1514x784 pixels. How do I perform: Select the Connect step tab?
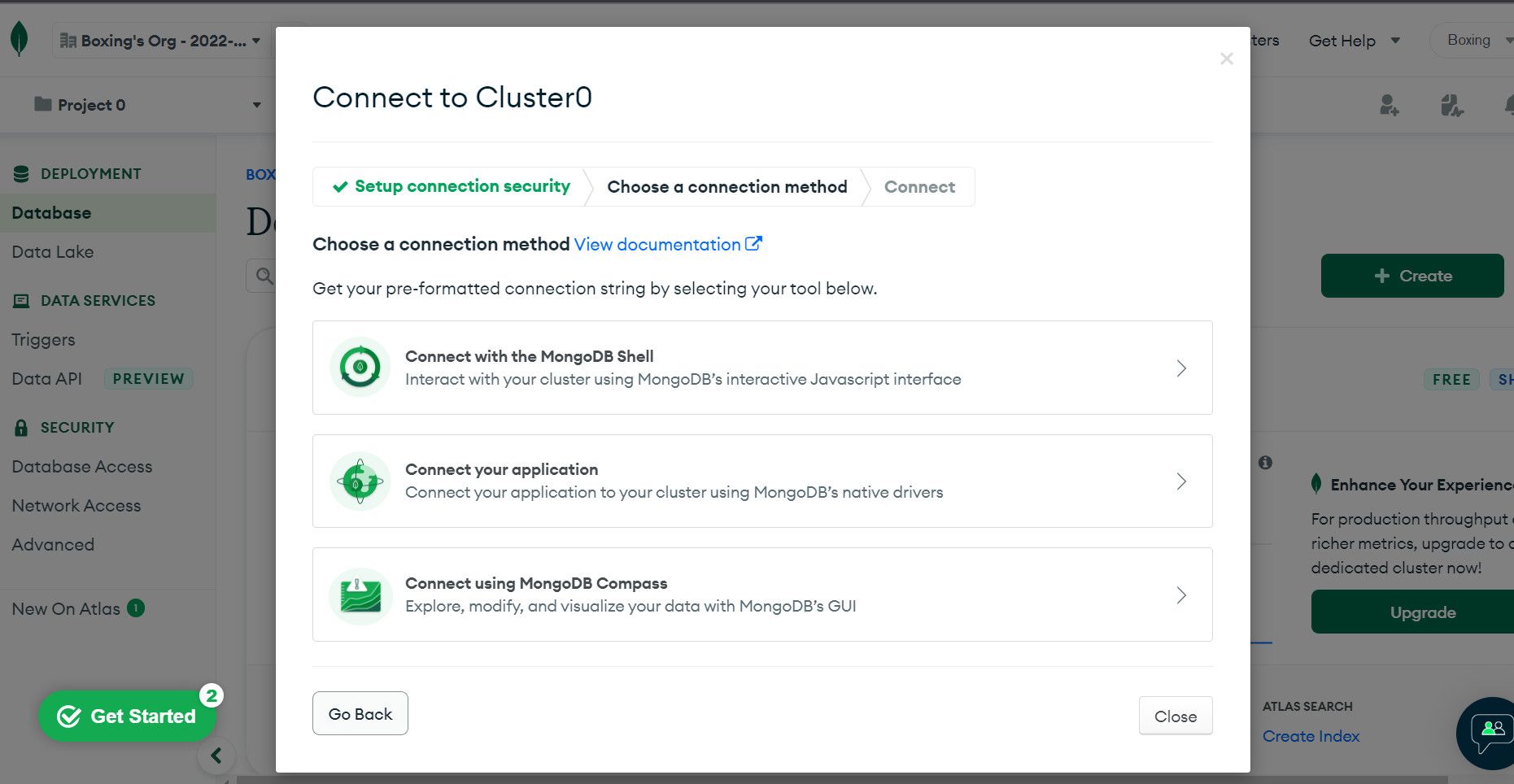pos(919,187)
